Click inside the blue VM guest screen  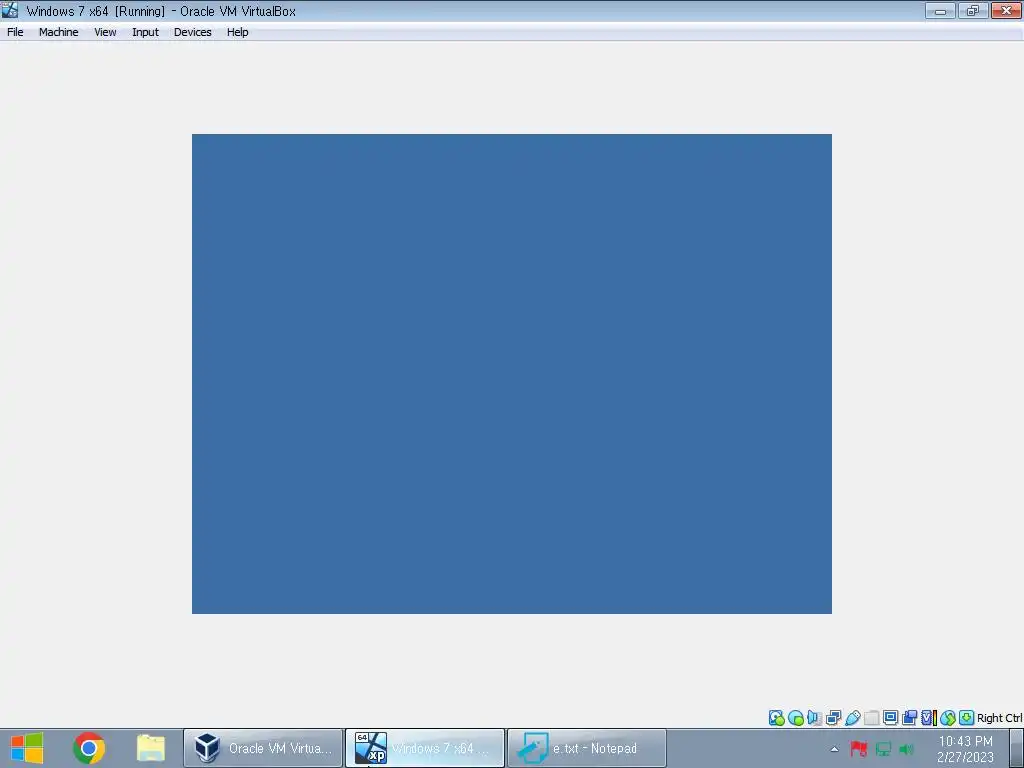tap(511, 374)
